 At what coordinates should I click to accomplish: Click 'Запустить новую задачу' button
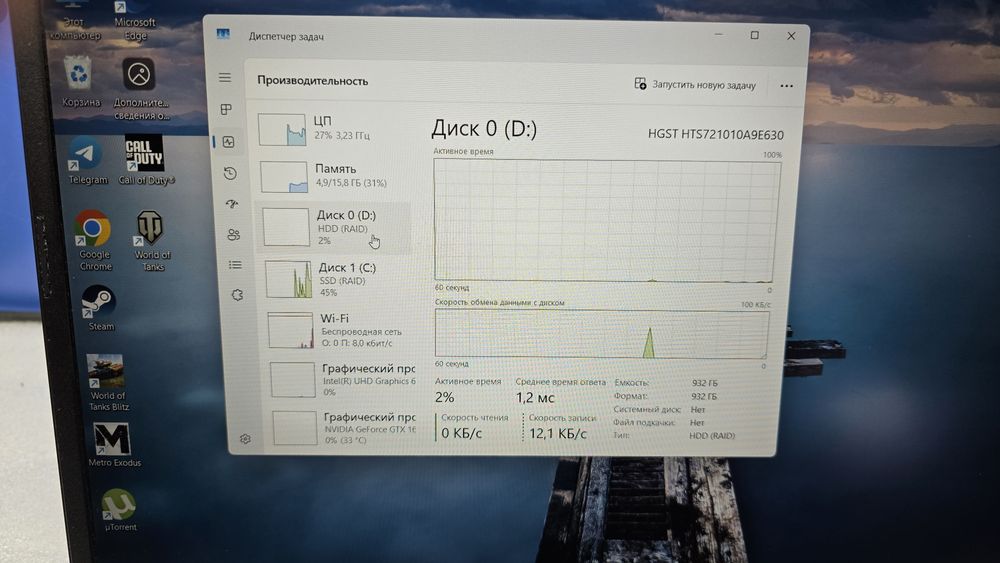pos(695,84)
